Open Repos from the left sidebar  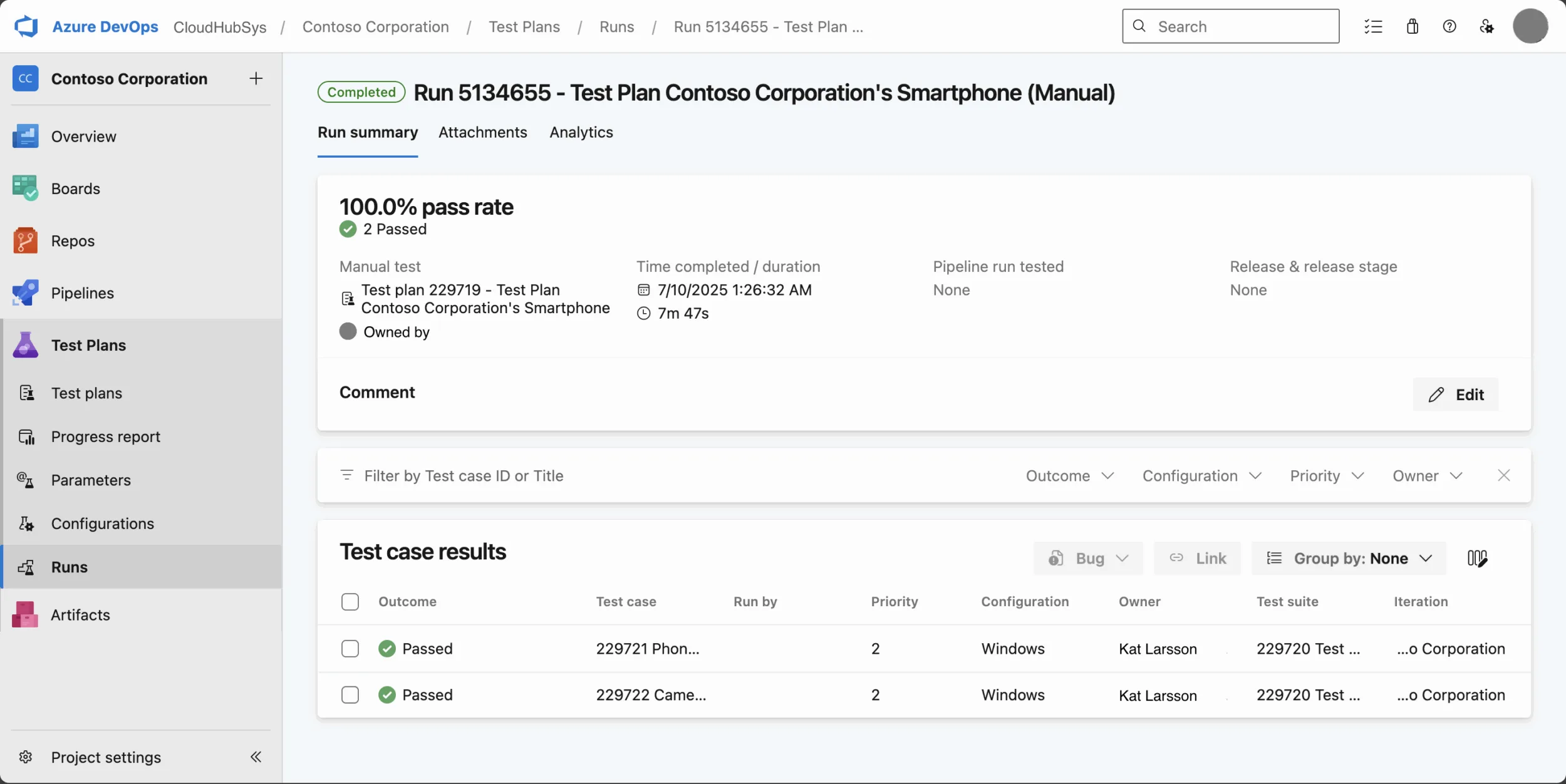(72, 240)
